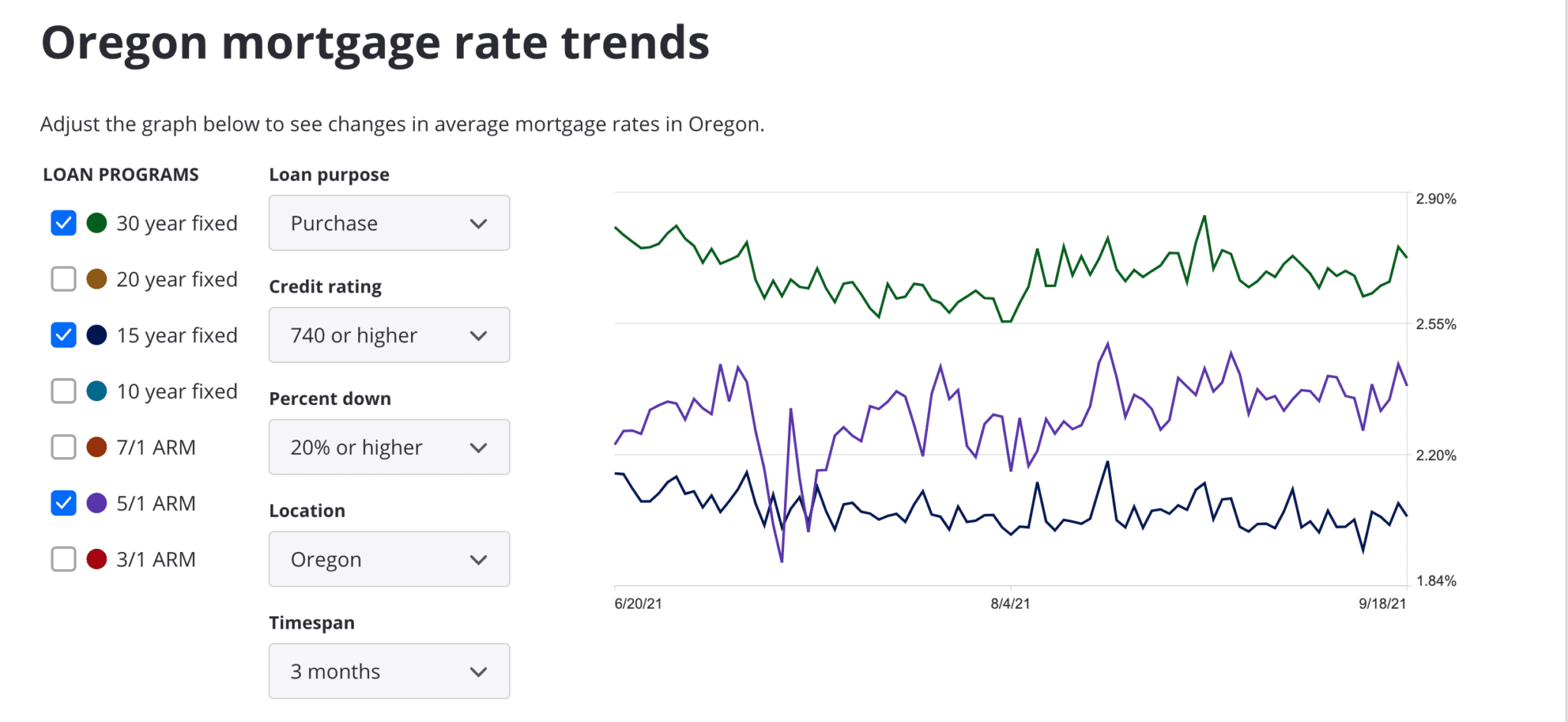
Task: Click the teal 10 year fixed dot
Action: click(x=96, y=390)
